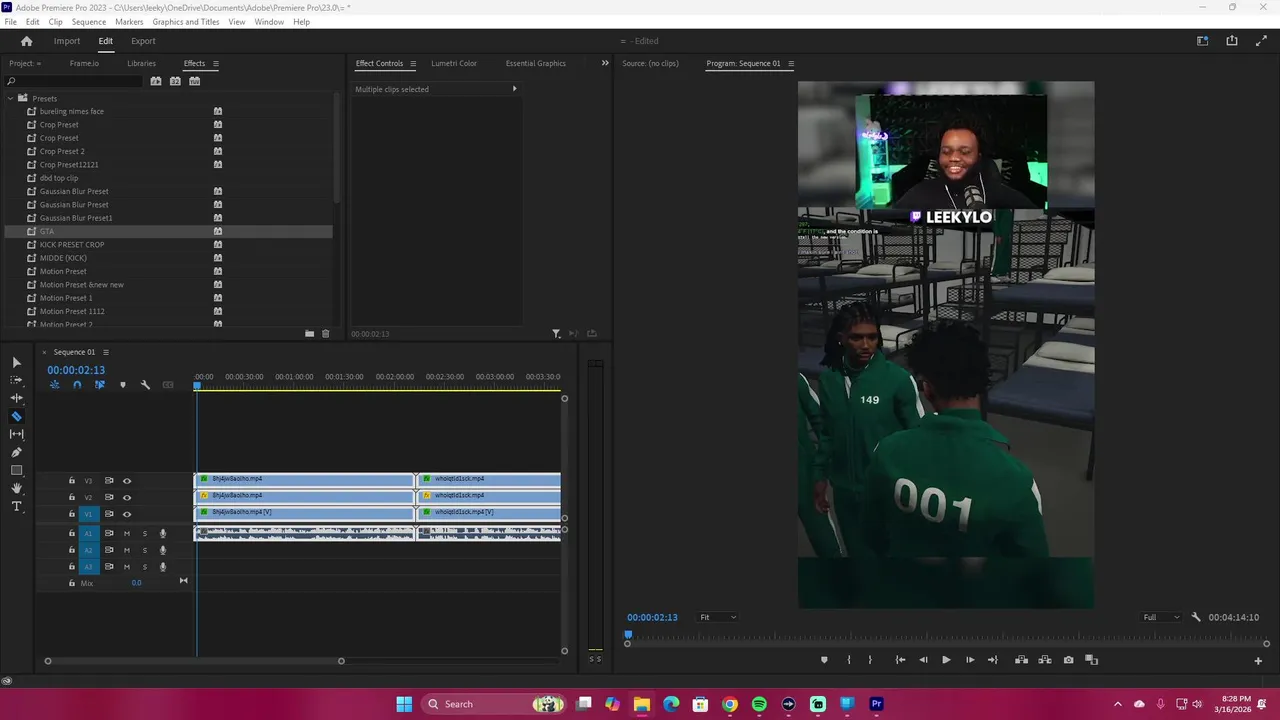Step back one frame

923,660
